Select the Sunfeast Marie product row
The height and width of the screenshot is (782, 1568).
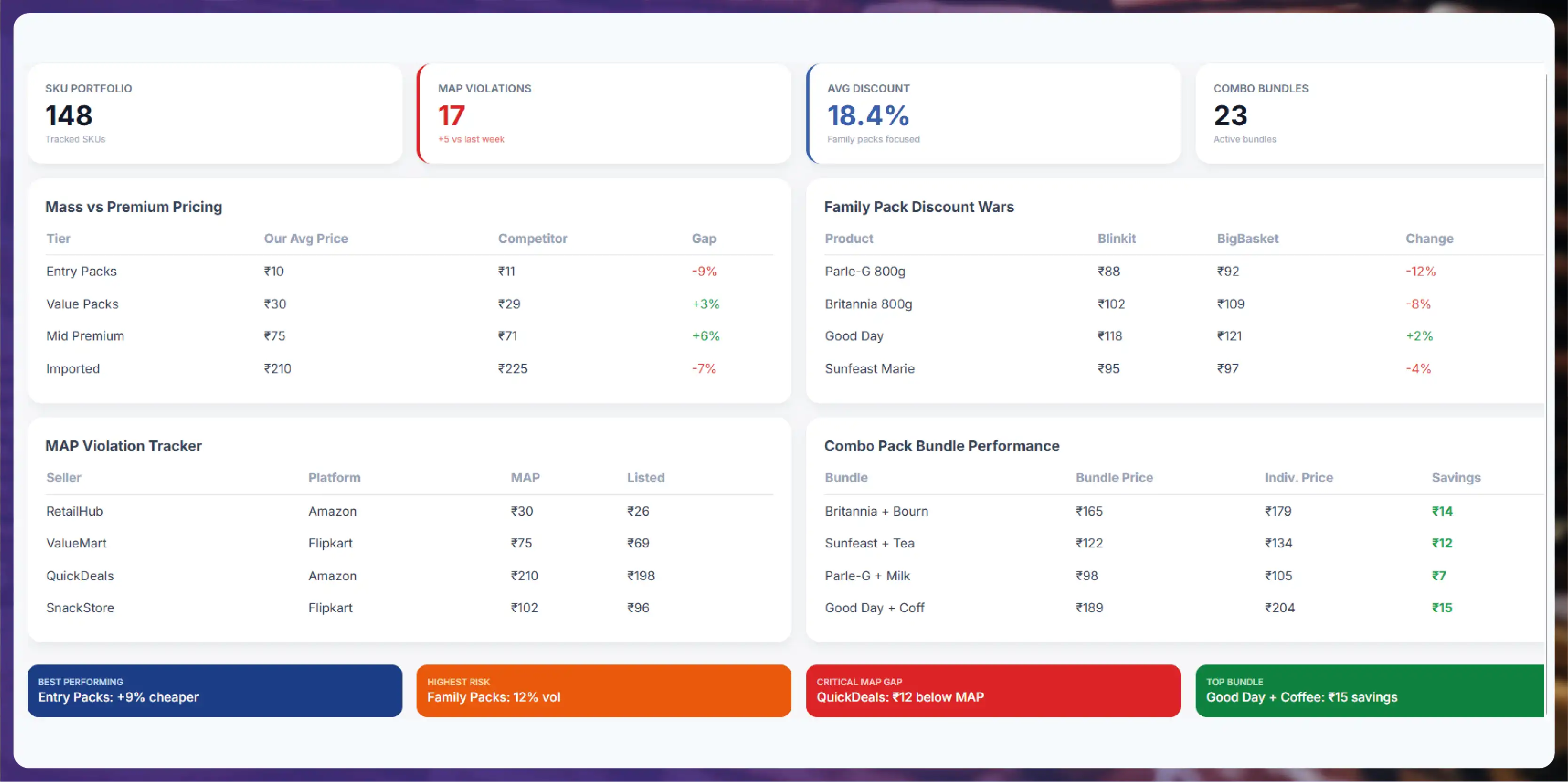(x=1184, y=369)
